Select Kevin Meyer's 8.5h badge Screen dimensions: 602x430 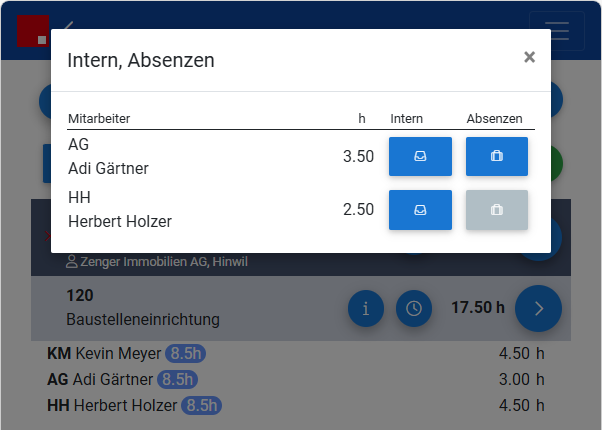[185, 353]
